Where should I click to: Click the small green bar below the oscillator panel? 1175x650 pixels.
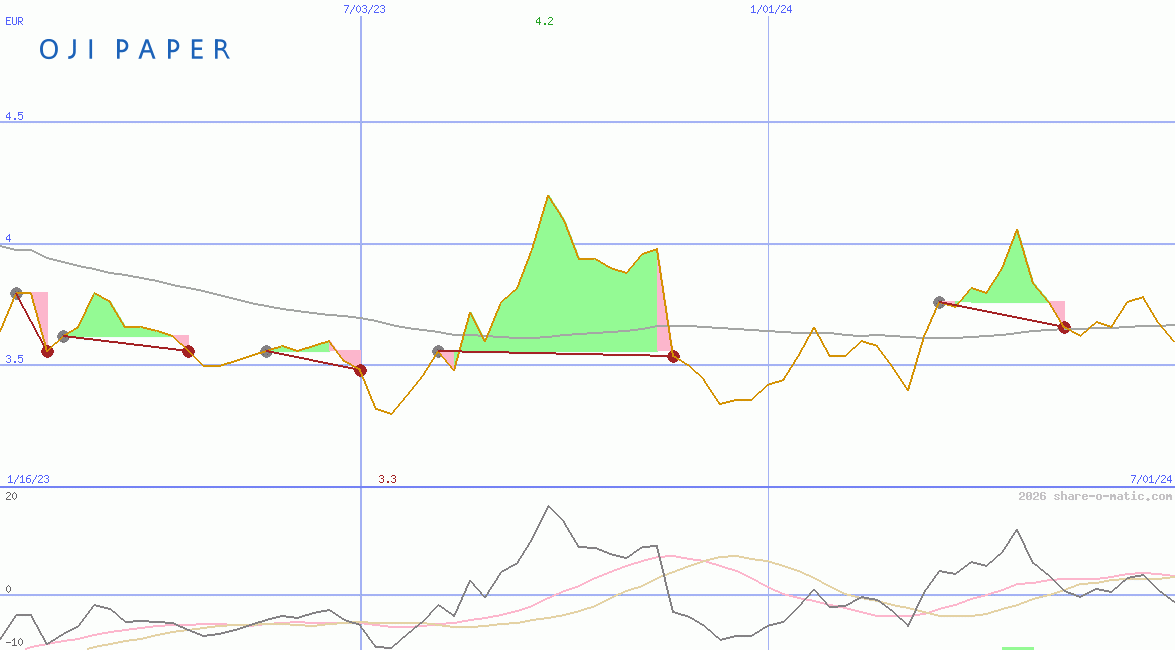1017,647
